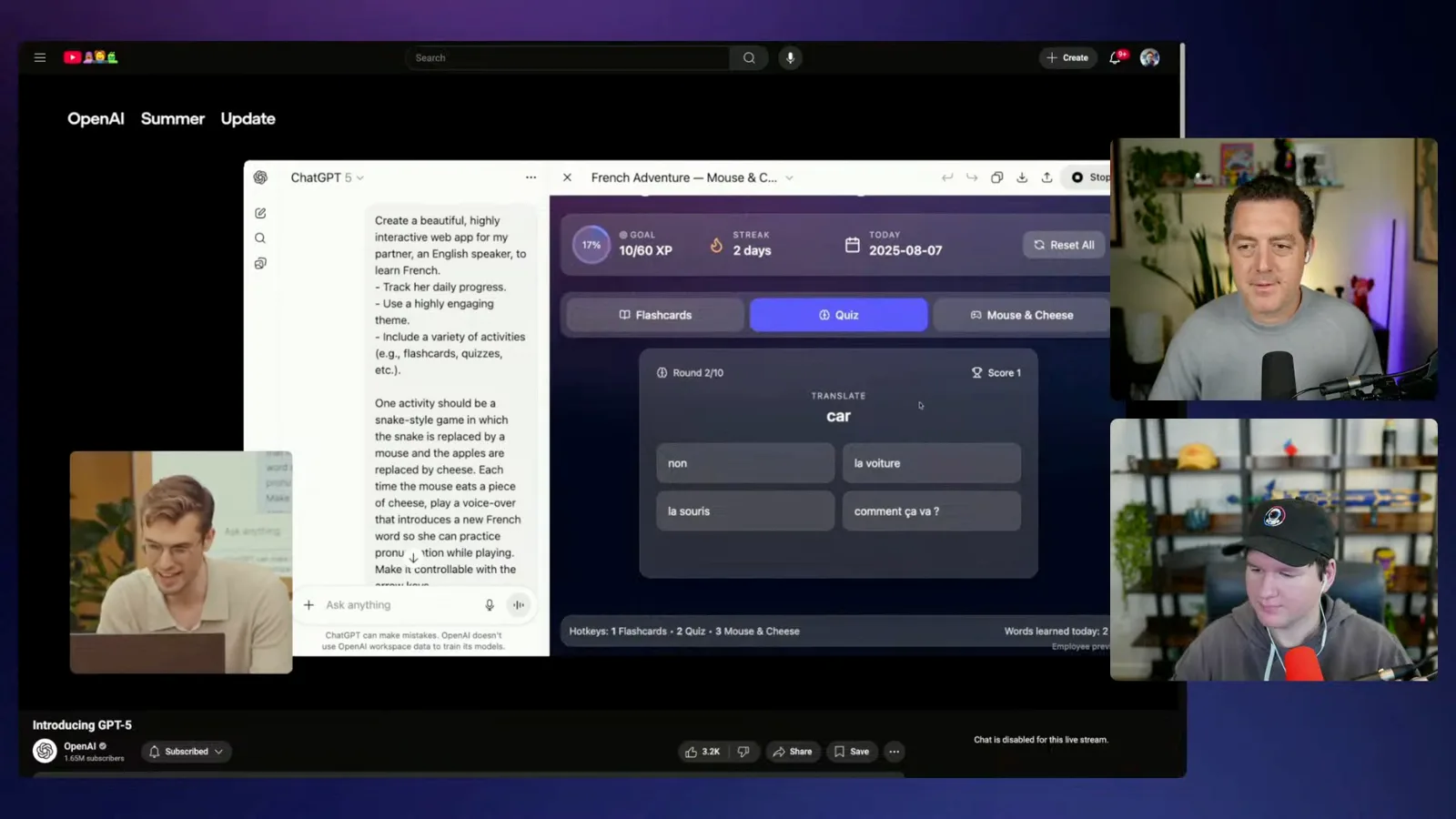Image resolution: width=1456 pixels, height=819 pixels.
Task: Click the YouTube Create button
Action: 1067,57
